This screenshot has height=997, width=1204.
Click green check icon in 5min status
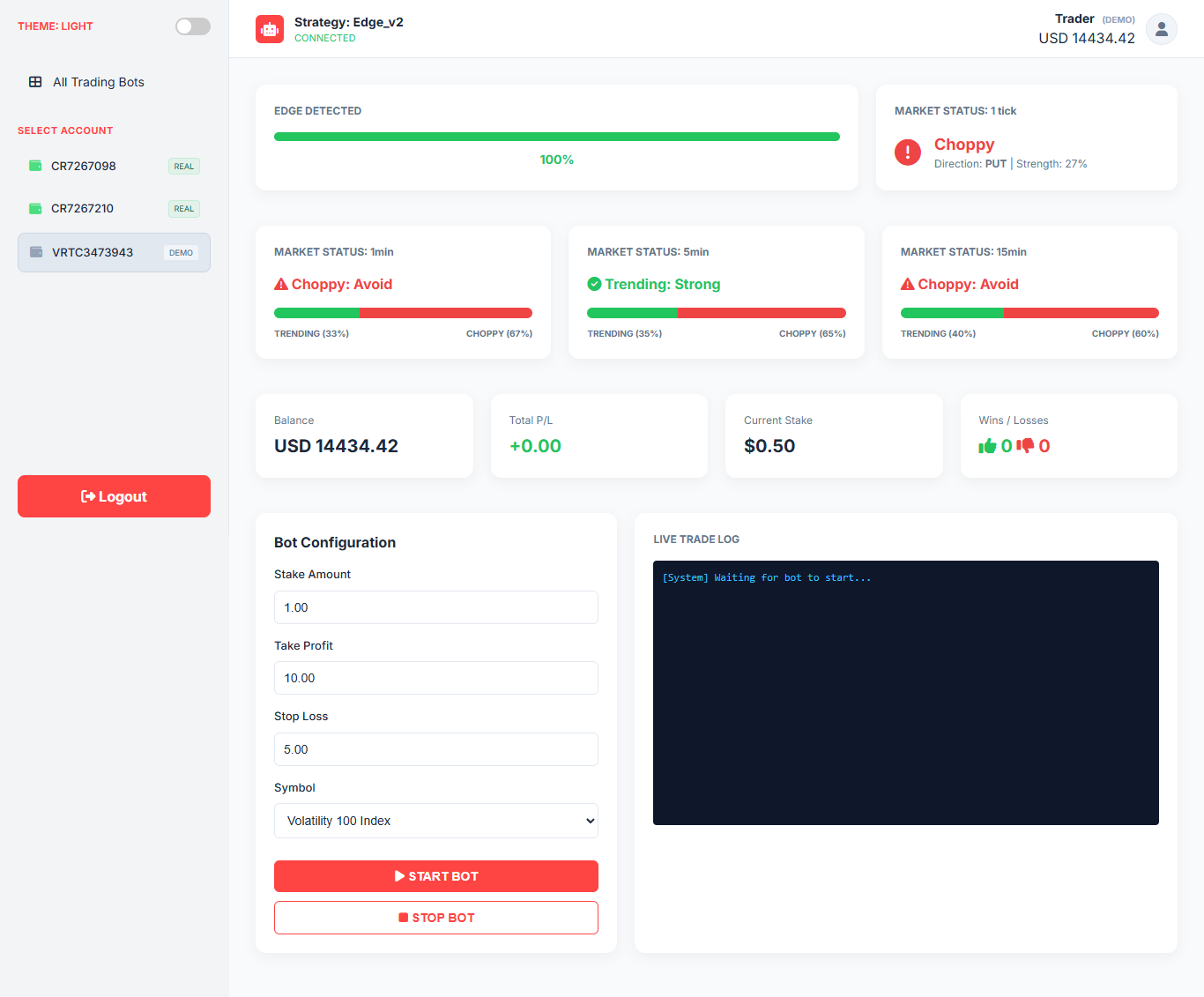594,284
